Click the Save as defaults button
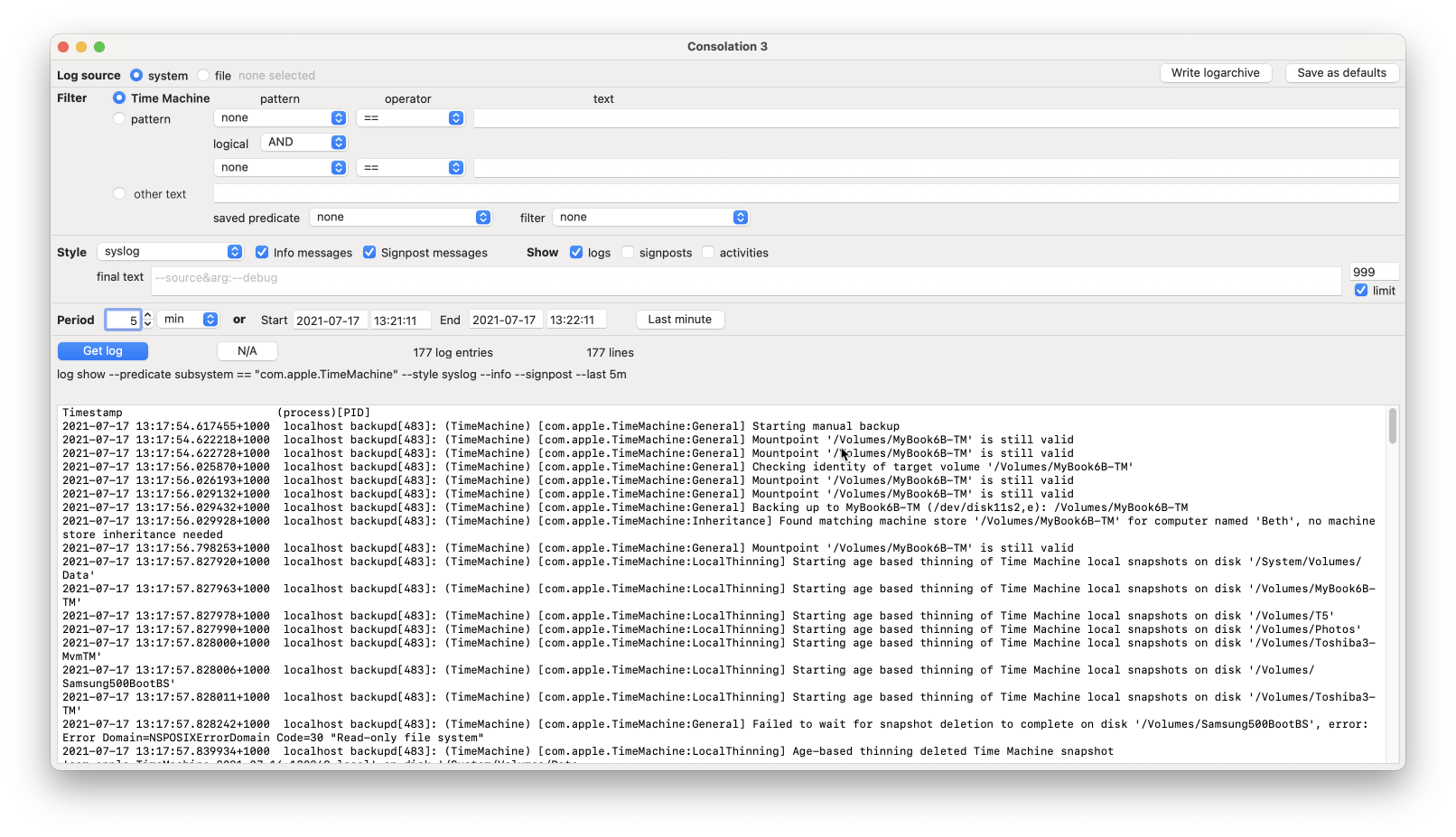This screenshot has height=837, width=1456. pos(1342,73)
